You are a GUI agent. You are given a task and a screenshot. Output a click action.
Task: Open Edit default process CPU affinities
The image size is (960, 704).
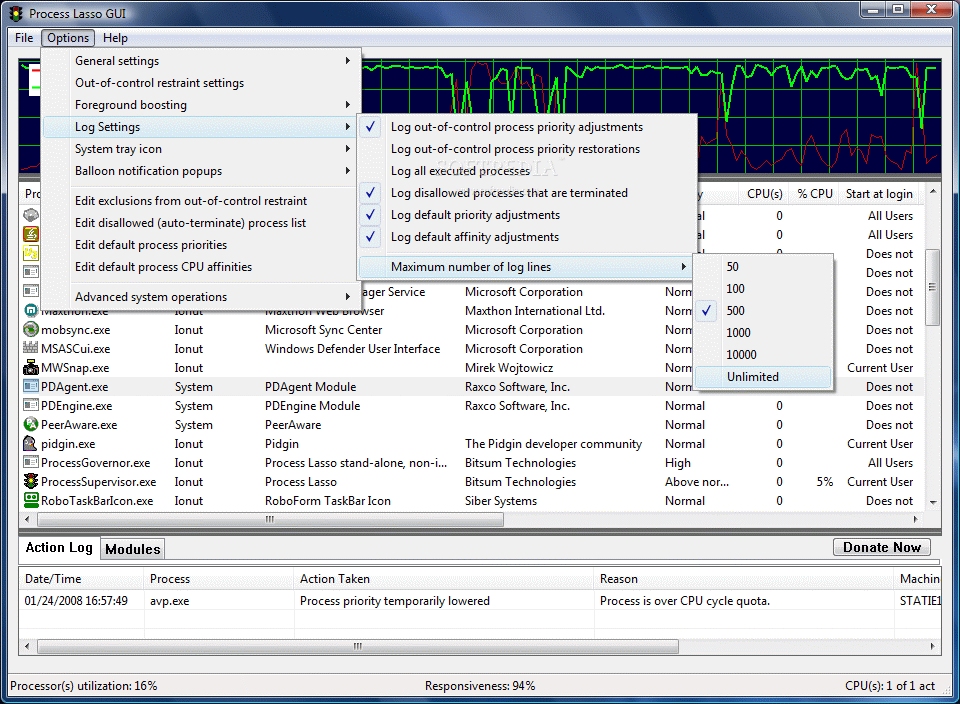200,267
